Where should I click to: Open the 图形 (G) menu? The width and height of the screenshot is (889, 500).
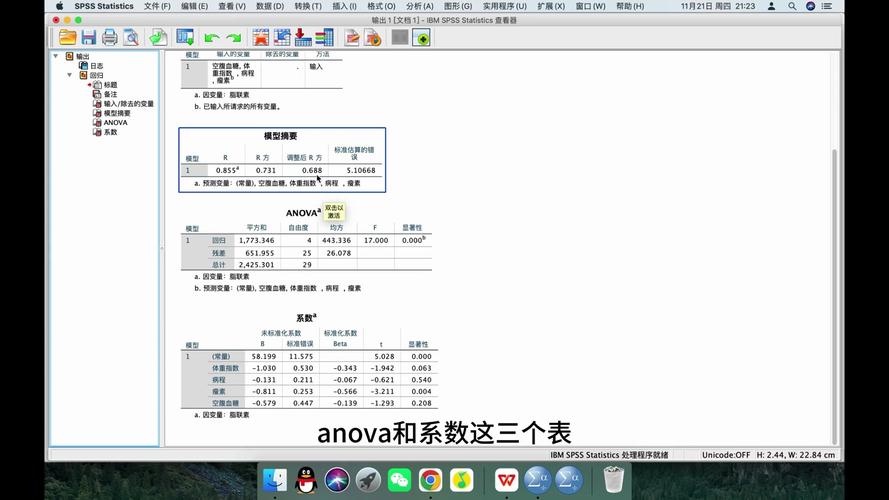(x=458, y=6)
